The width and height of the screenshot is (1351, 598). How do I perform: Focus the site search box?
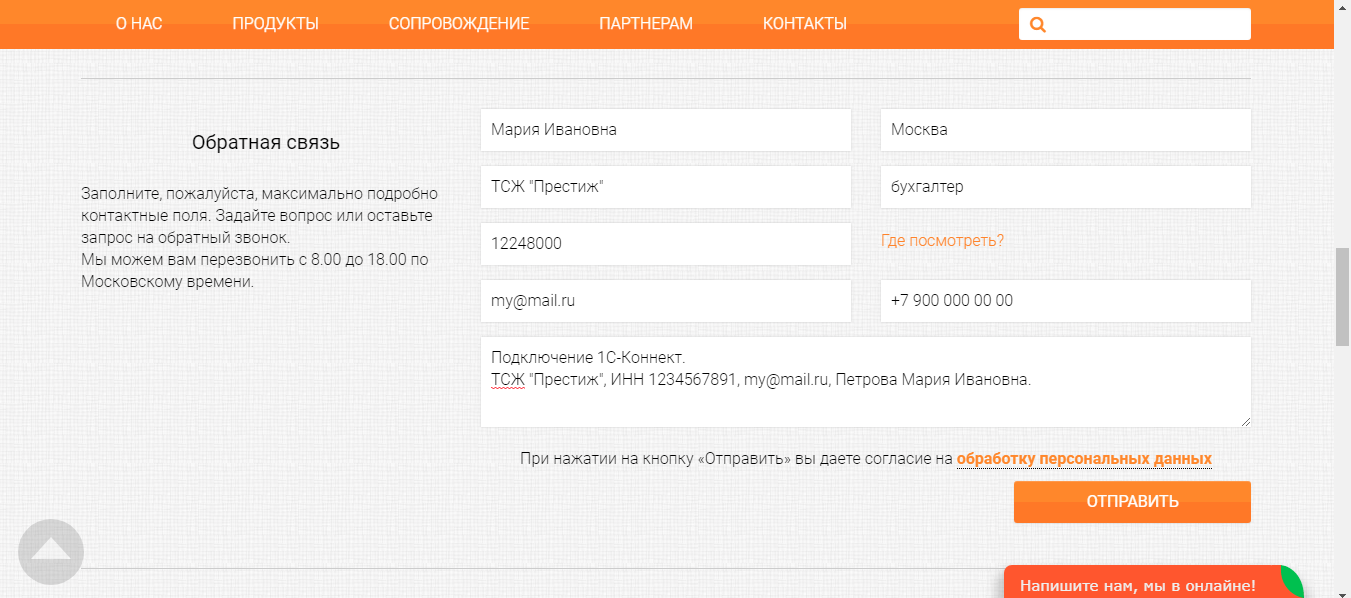(x=1135, y=24)
